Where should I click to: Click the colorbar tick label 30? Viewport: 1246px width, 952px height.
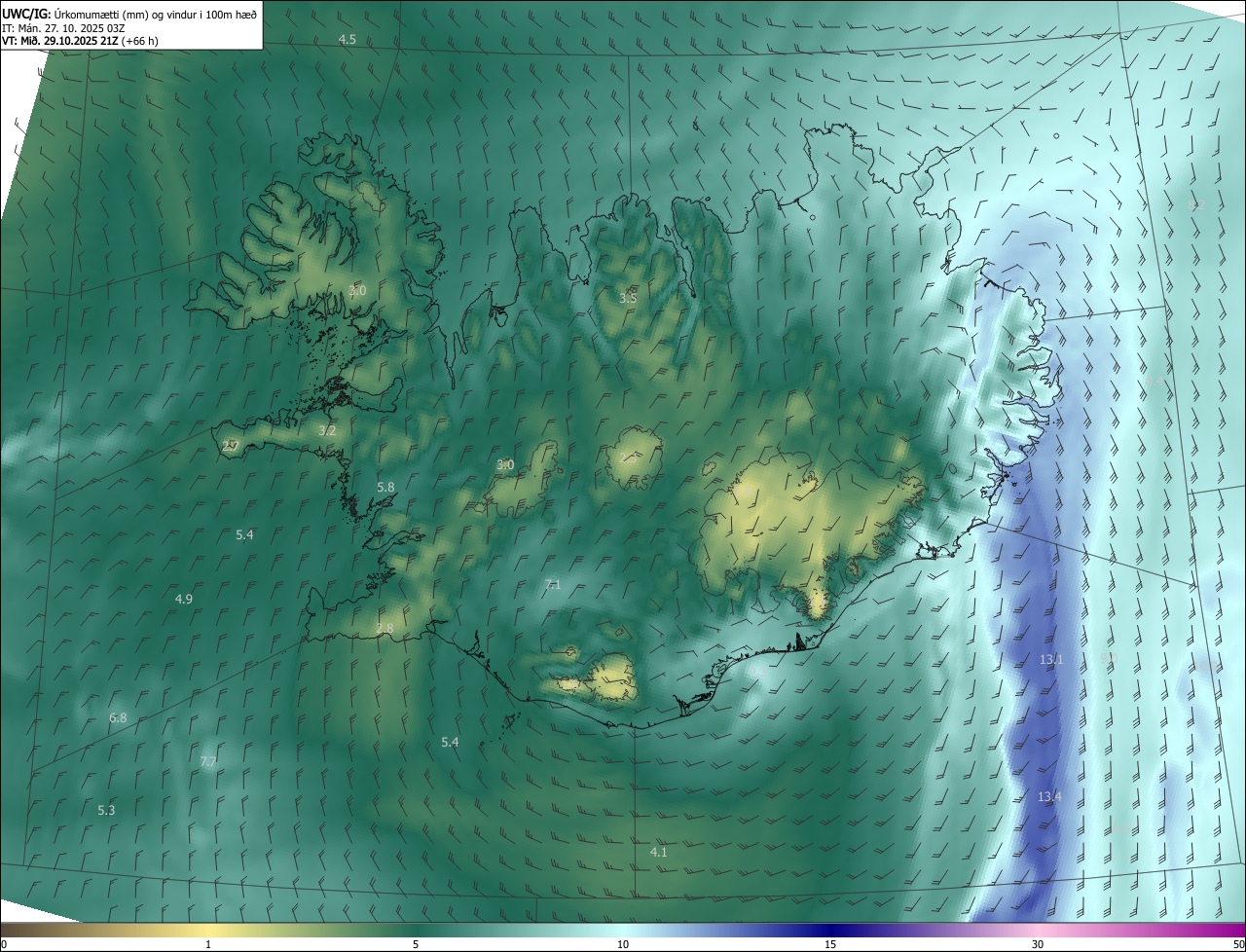1038,944
